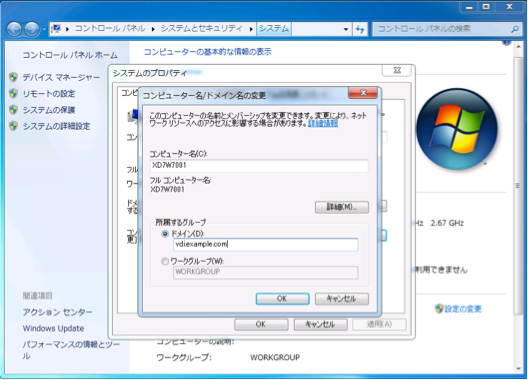
Task: Click OK in domain change dialog
Action: point(282,298)
